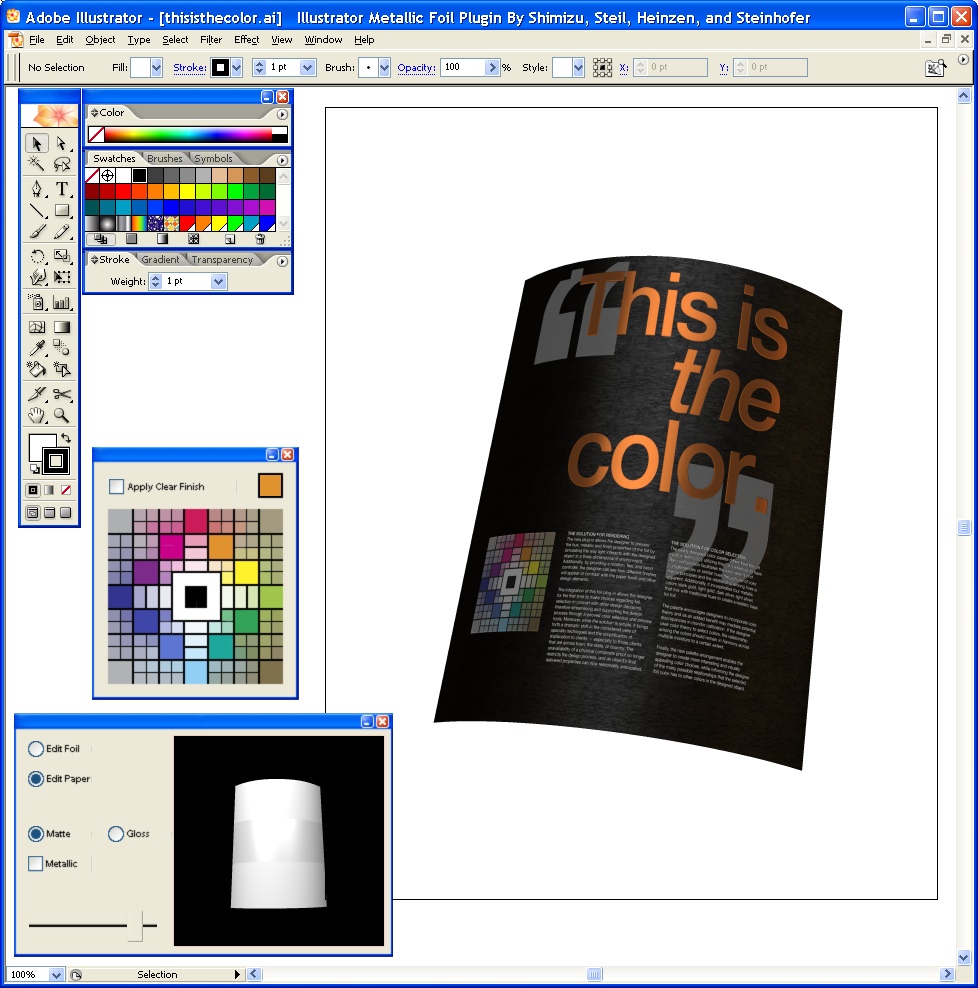978x988 pixels.
Task: Open the Window menu
Action: [x=323, y=40]
